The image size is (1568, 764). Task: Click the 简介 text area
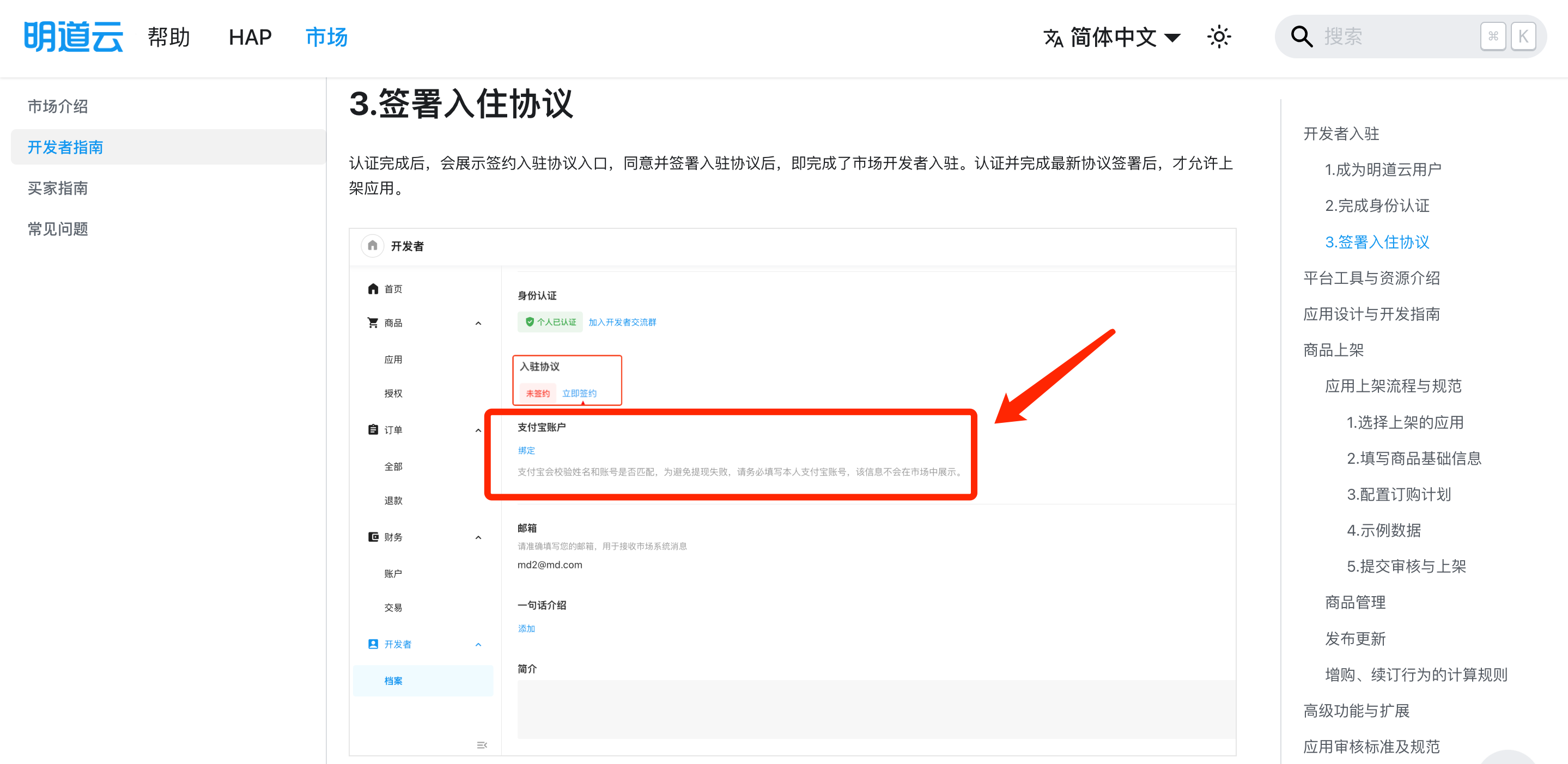point(877,709)
